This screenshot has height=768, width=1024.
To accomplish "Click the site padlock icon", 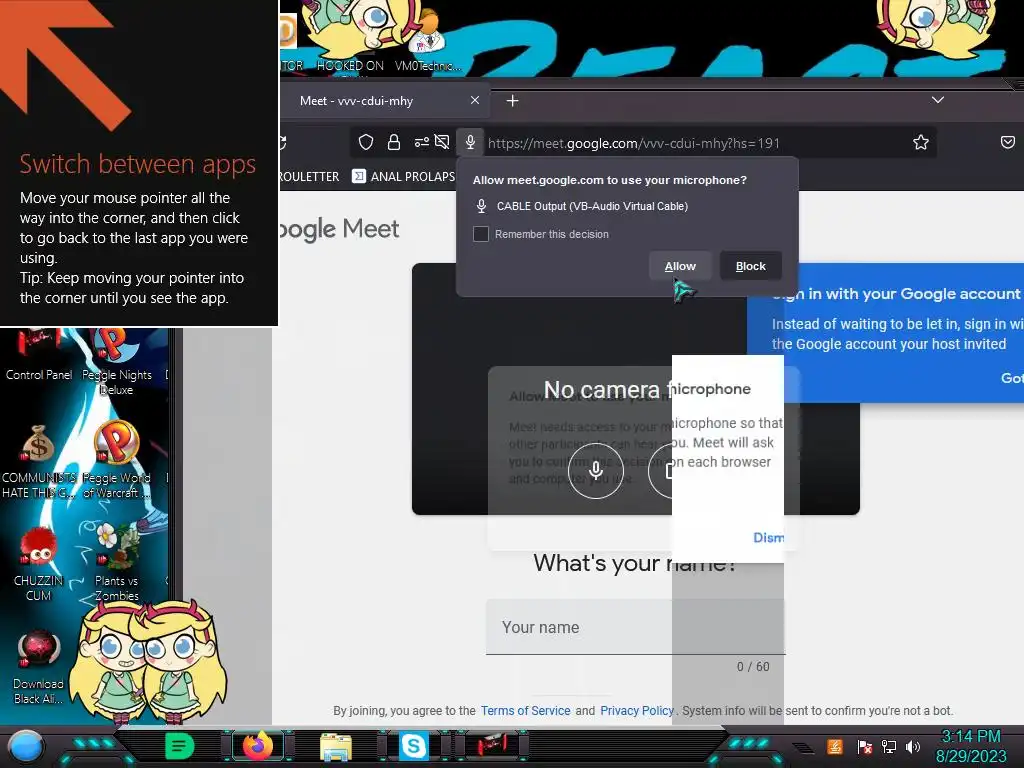I will point(394,142).
